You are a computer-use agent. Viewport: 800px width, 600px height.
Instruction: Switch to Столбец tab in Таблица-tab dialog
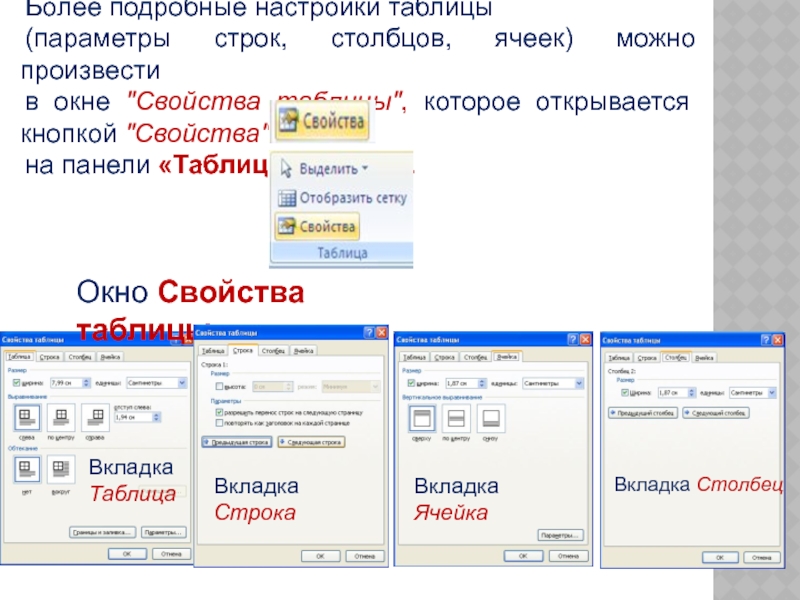(x=80, y=357)
